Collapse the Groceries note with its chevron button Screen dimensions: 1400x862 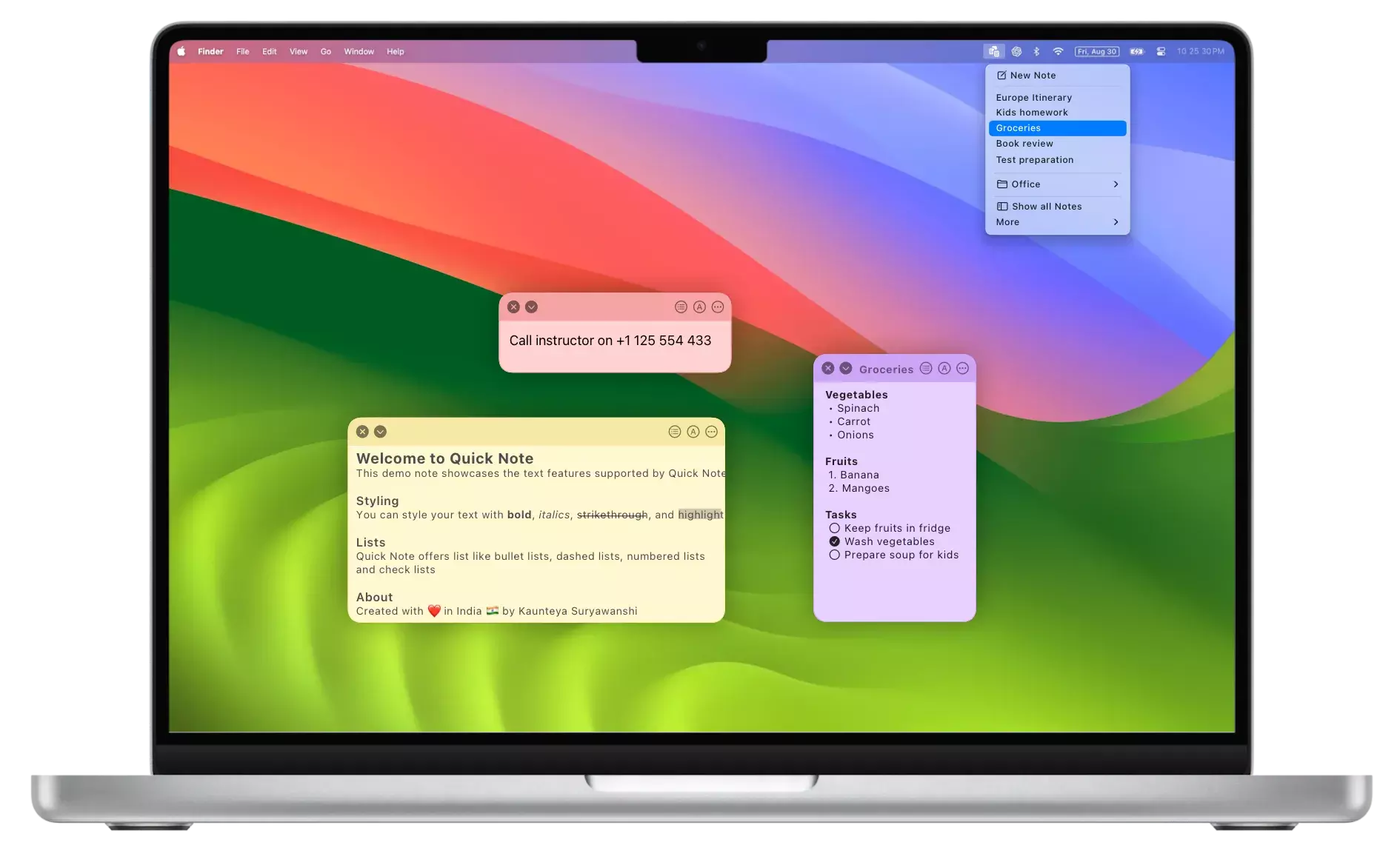click(x=846, y=368)
